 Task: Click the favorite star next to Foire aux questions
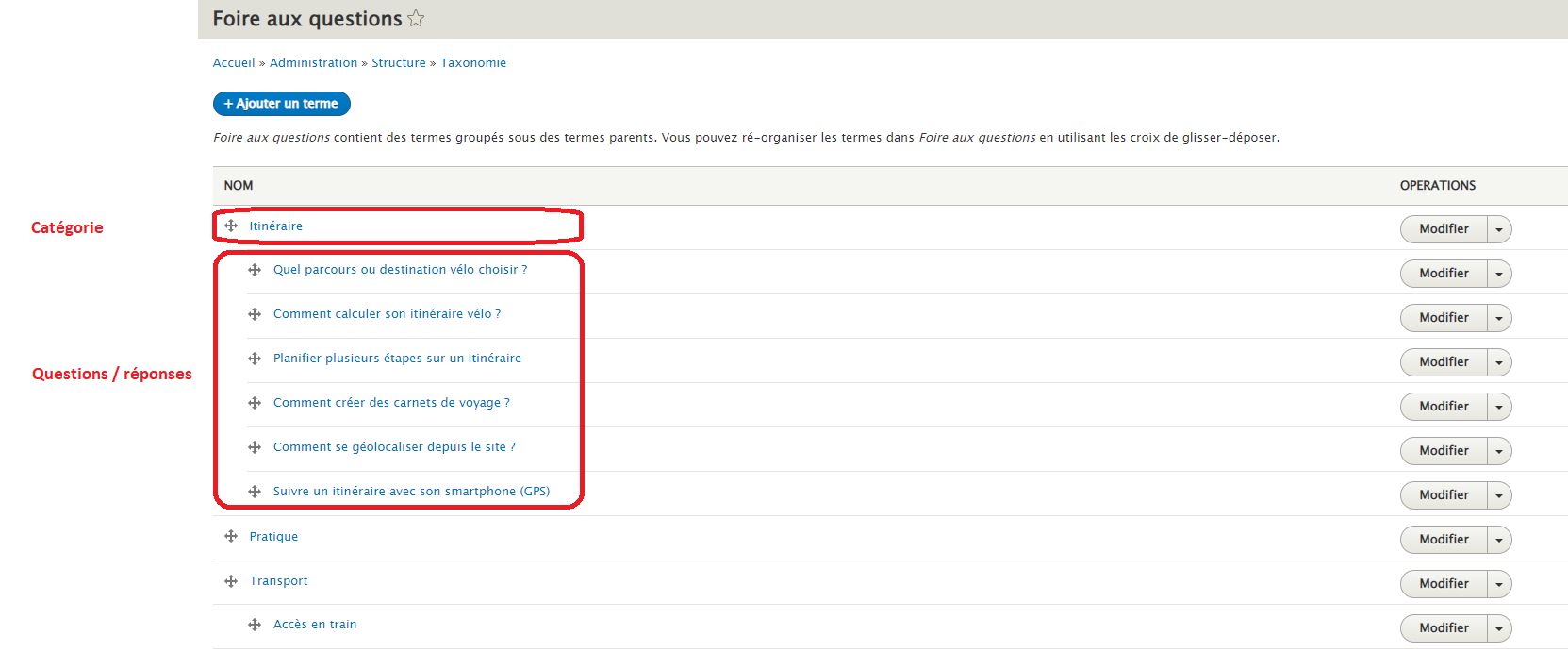416,19
